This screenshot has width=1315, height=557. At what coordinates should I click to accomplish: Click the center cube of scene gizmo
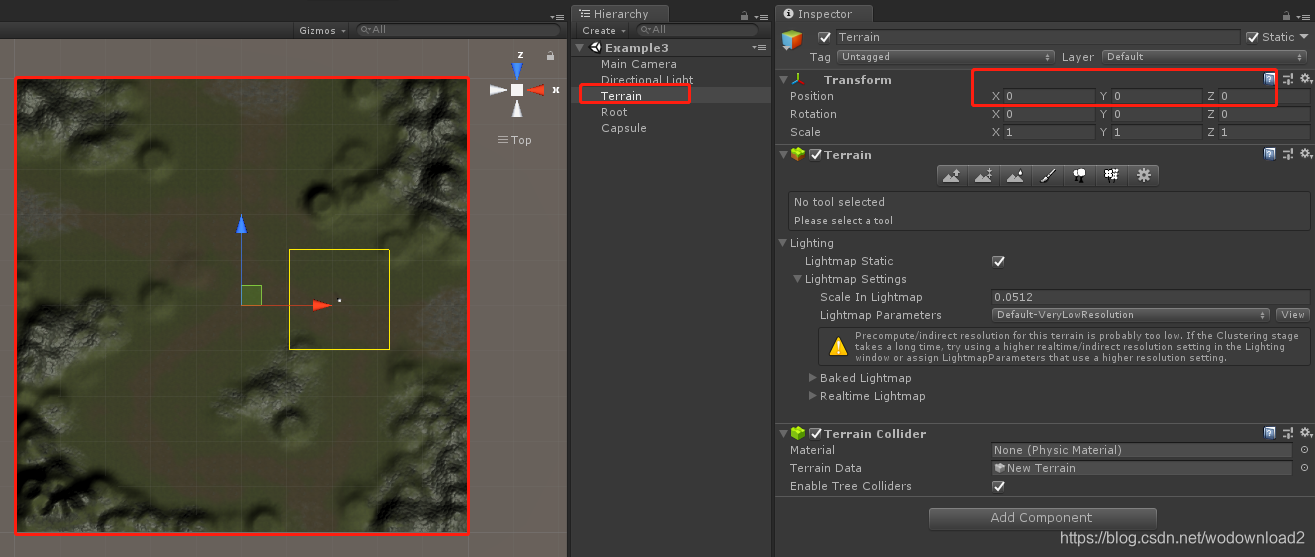tap(517, 90)
